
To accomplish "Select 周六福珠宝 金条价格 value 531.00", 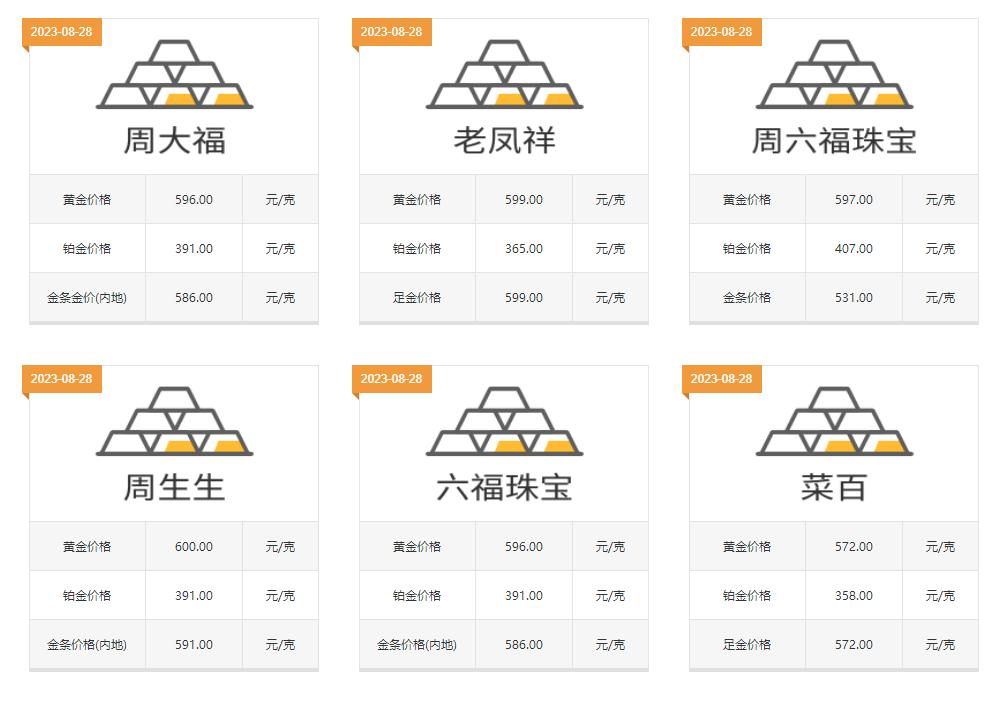I will [x=854, y=298].
